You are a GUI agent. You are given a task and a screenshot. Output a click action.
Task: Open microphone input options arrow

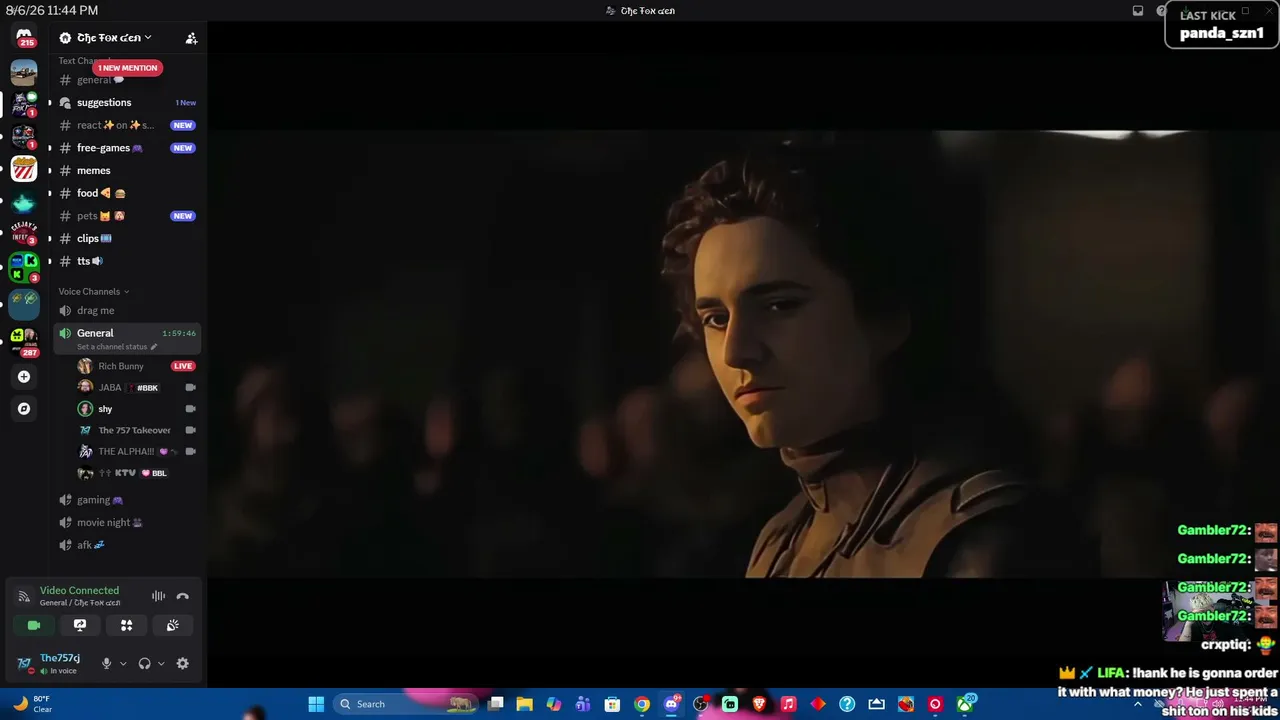pos(123,663)
